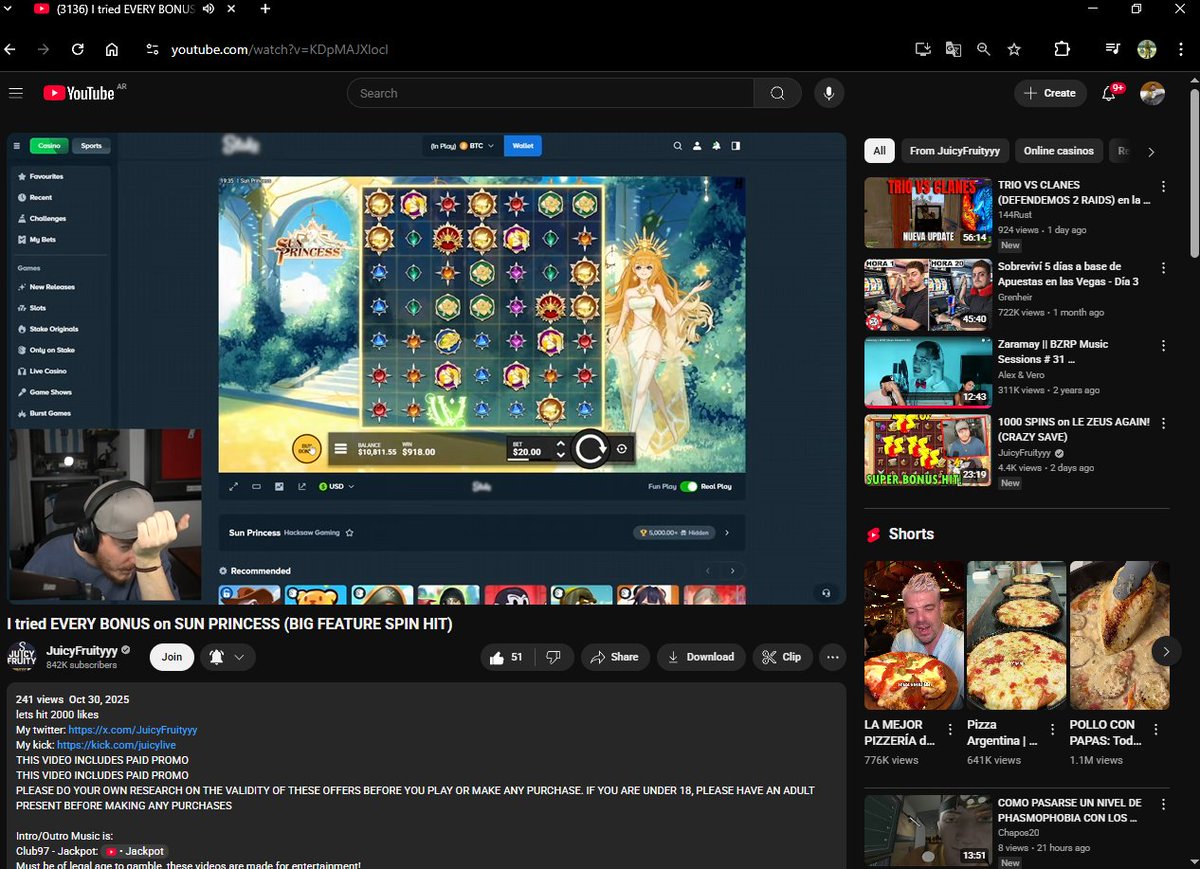Open zoom magnifier icon in address bar
The width and height of the screenshot is (1200, 869).
pyautogui.click(x=983, y=49)
